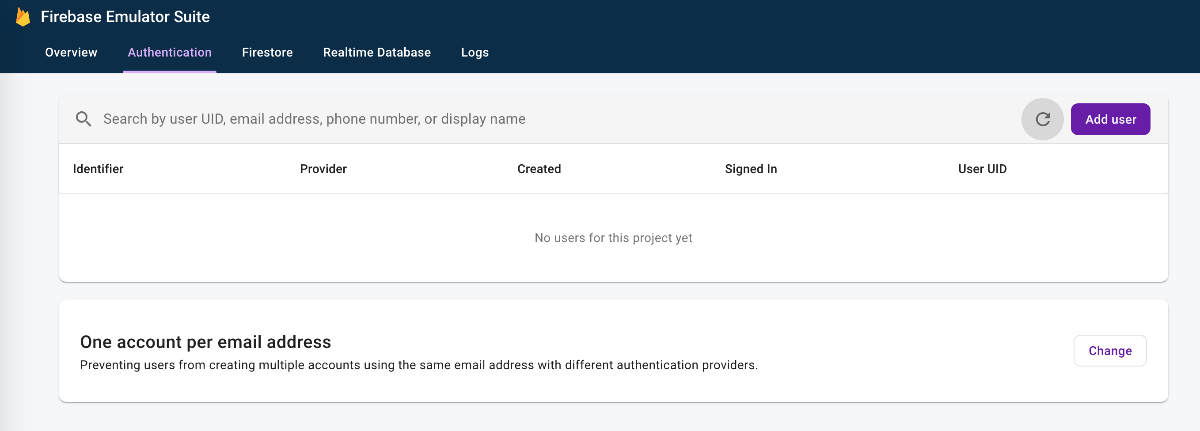
Task: Click the Created column header
Action: point(539,169)
